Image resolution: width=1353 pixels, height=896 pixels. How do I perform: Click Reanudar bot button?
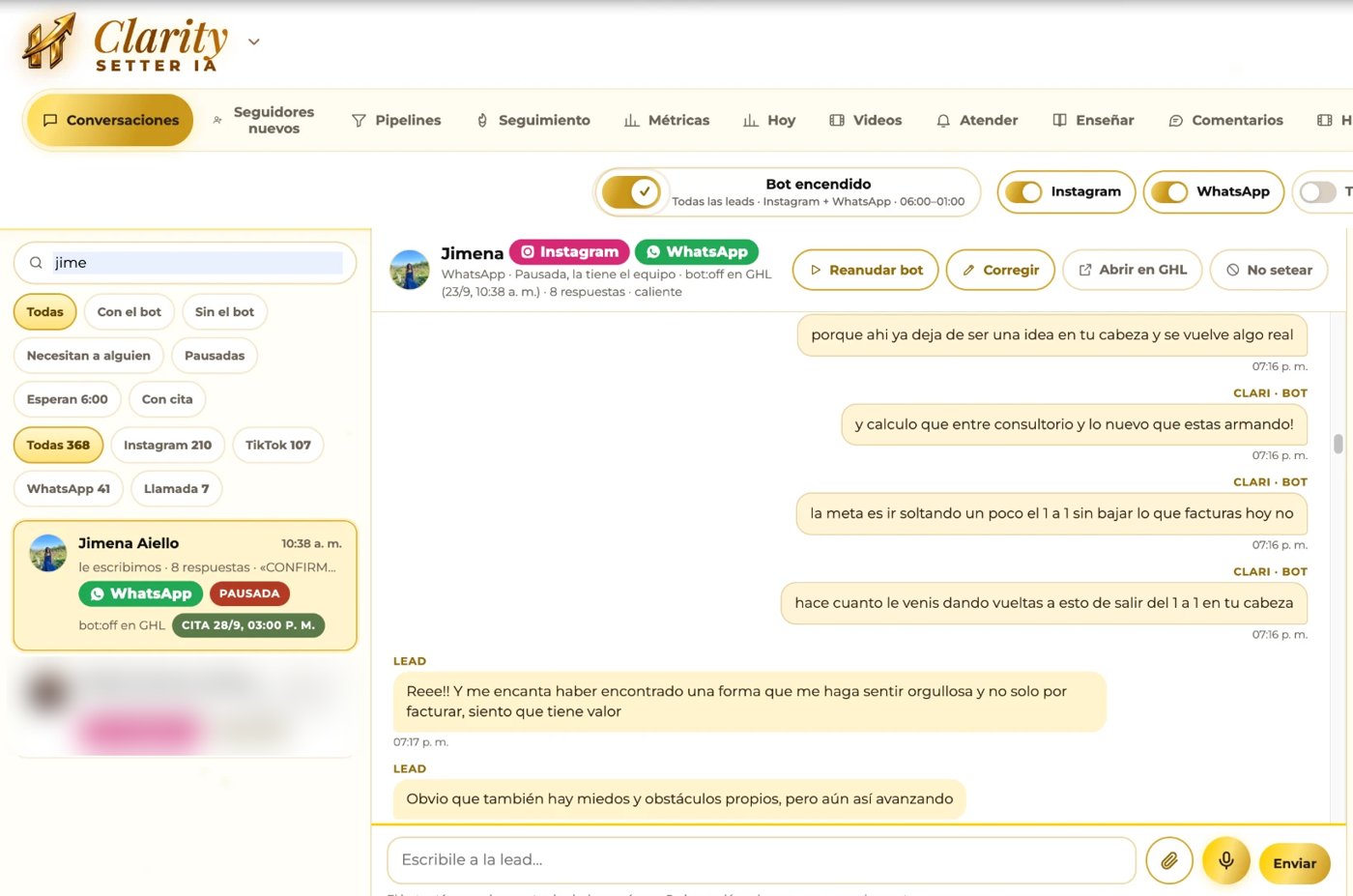click(866, 271)
